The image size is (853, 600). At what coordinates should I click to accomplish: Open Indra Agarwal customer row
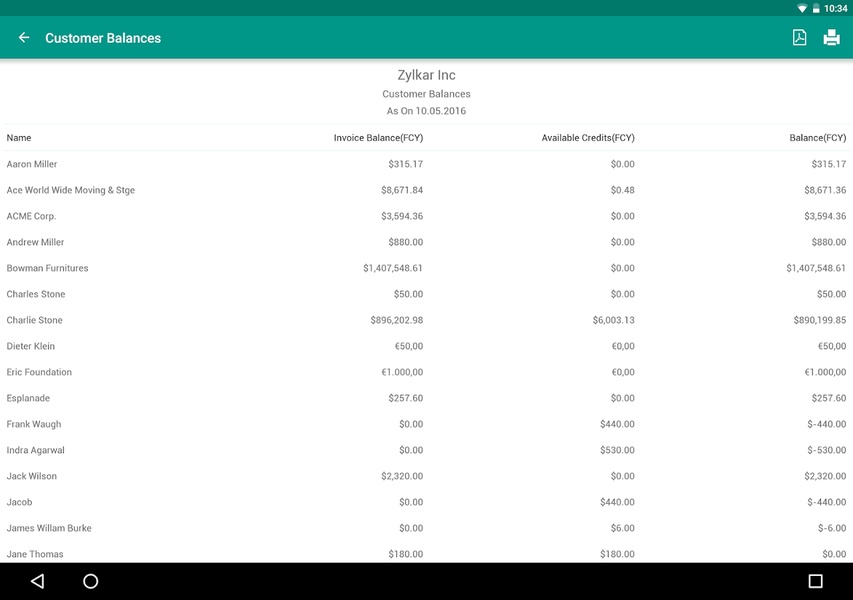426,450
